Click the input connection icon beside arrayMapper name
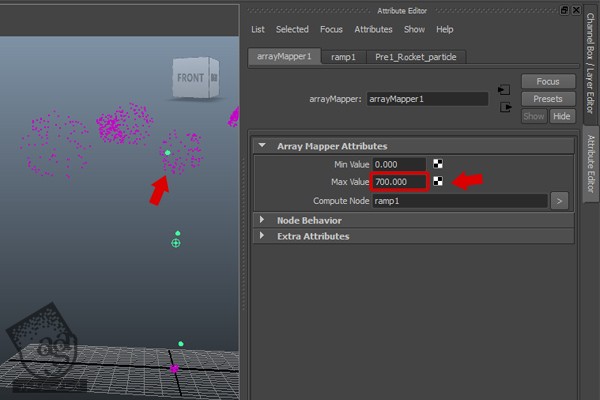Image resolution: width=600 pixels, height=400 pixels. (504, 90)
